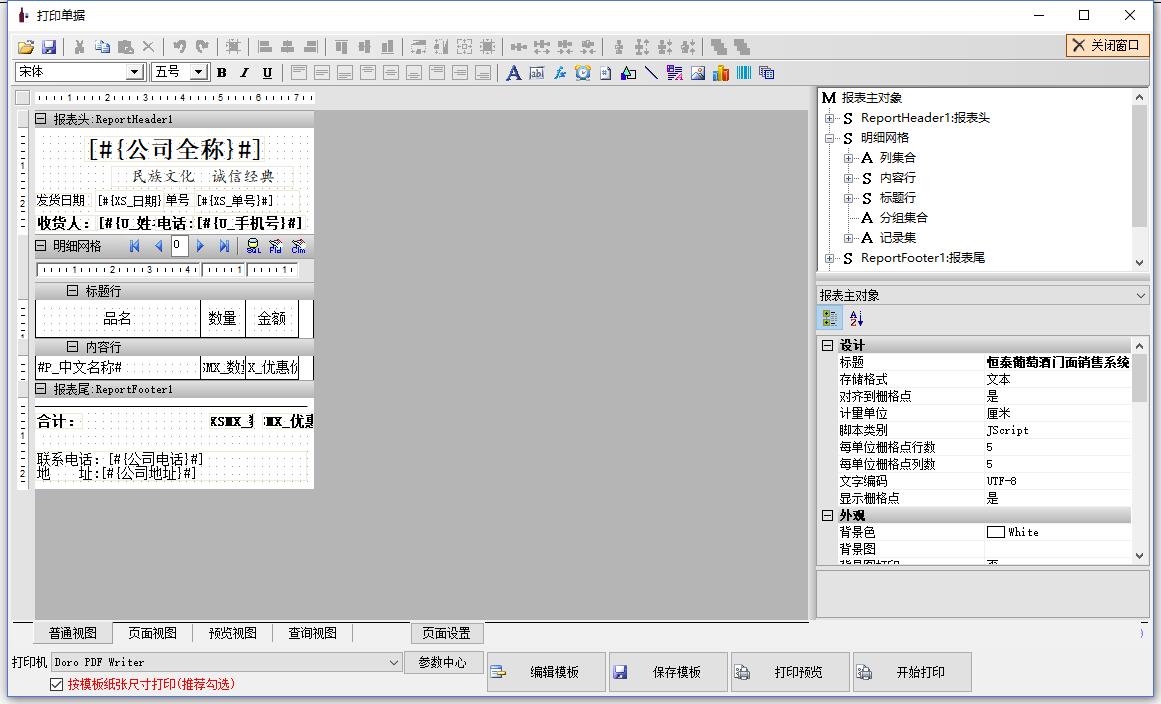Sort properties alphabetically with the AZ icon
The height and width of the screenshot is (704, 1161).
(x=857, y=318)
